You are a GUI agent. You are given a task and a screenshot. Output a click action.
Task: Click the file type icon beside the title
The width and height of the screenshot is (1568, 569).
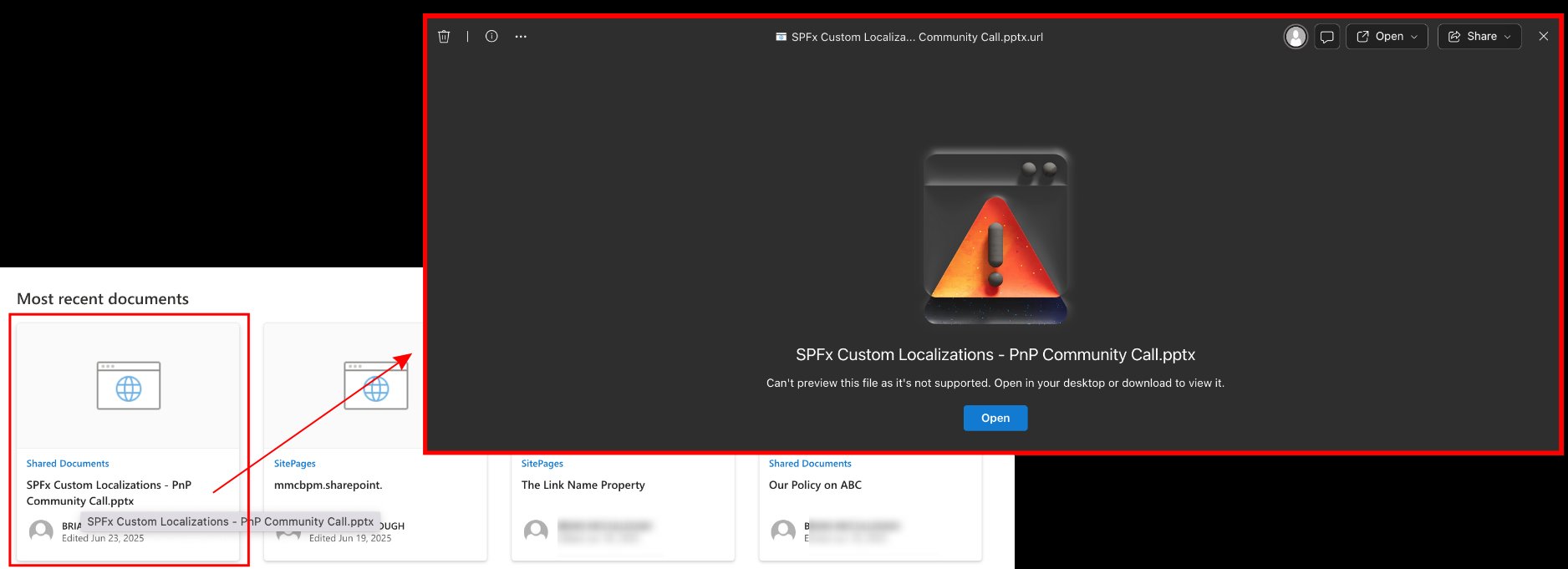[x=781, y=37]
